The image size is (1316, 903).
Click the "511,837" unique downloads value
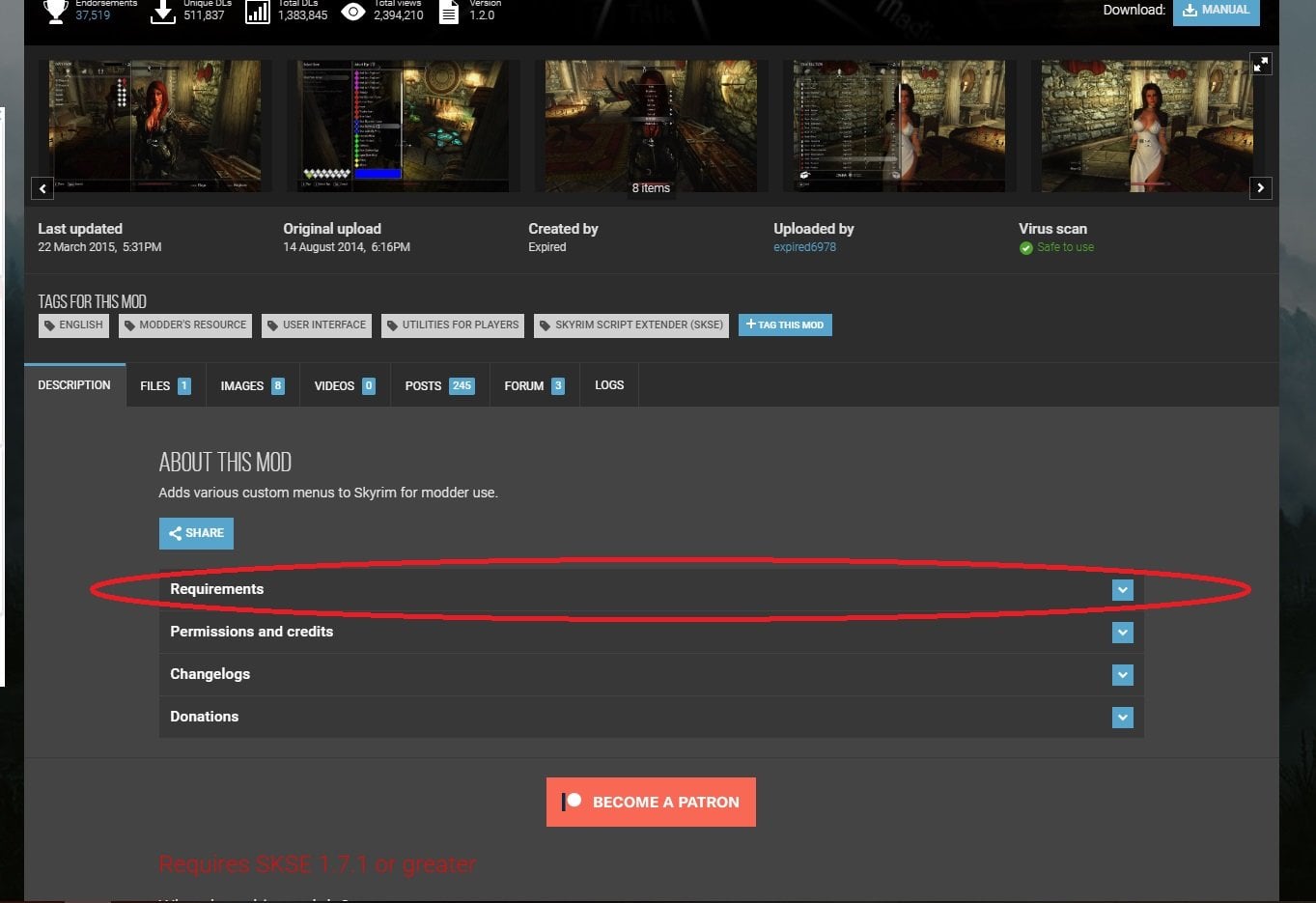(x=204, y=15)
